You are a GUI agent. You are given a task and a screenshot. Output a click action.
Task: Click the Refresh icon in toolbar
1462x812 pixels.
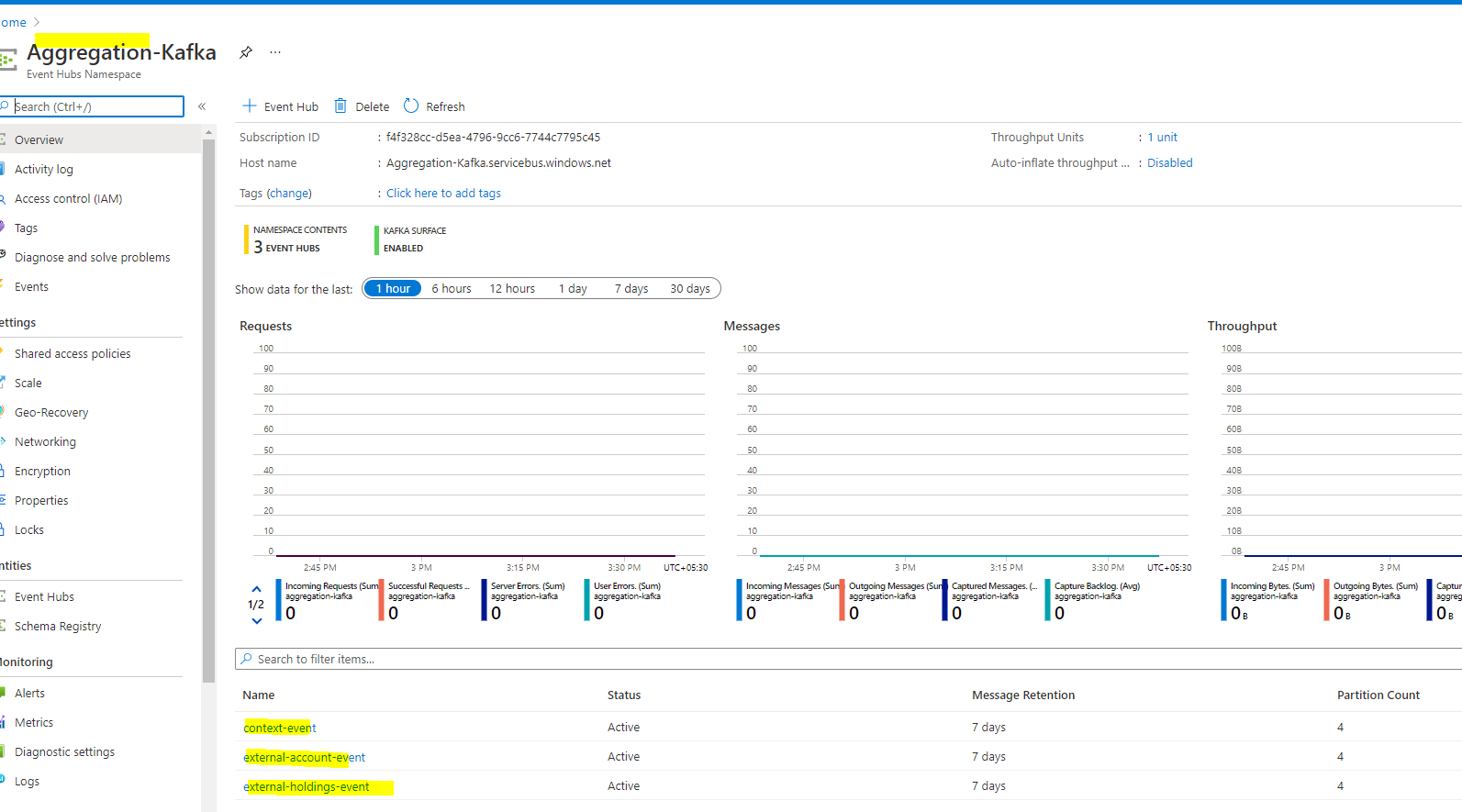pos(411,106)
